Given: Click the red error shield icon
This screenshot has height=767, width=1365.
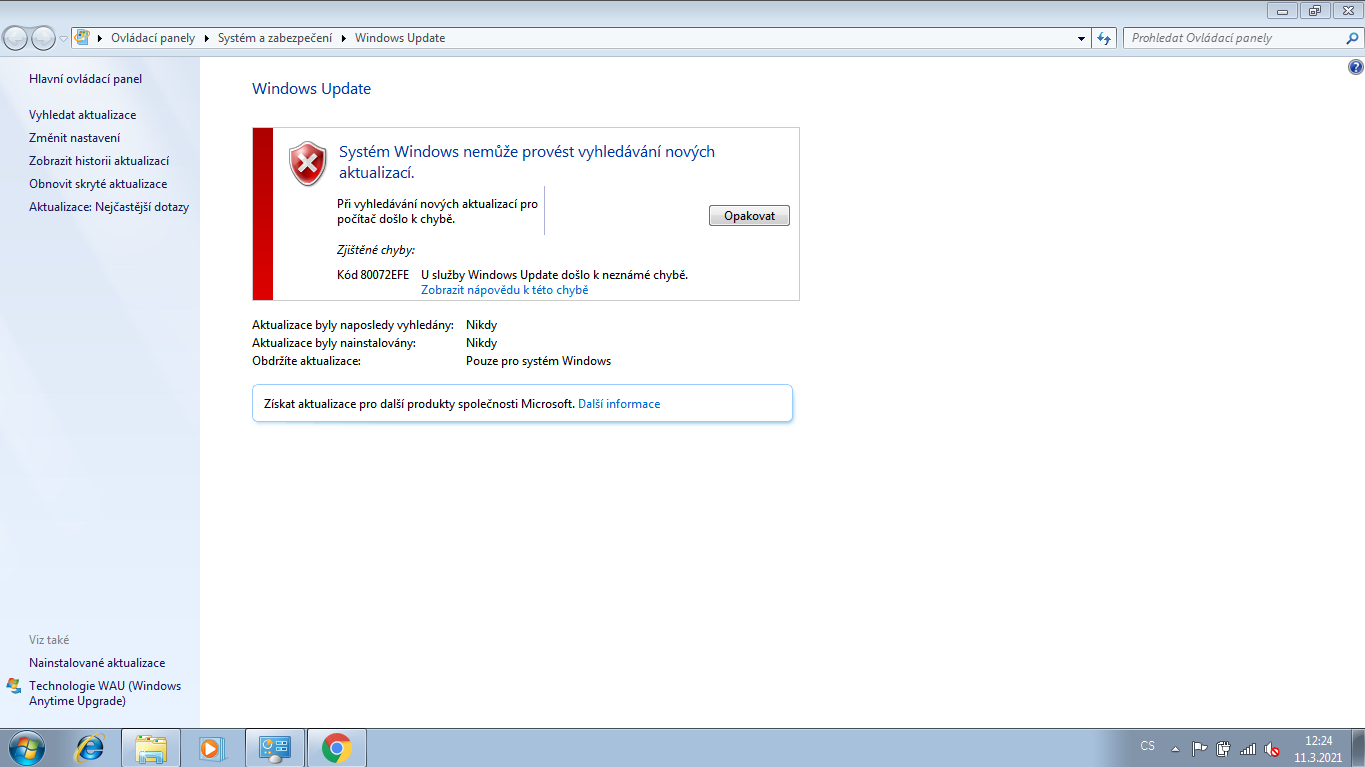Looking at the screenshot, I should click(x=308, y=163).
